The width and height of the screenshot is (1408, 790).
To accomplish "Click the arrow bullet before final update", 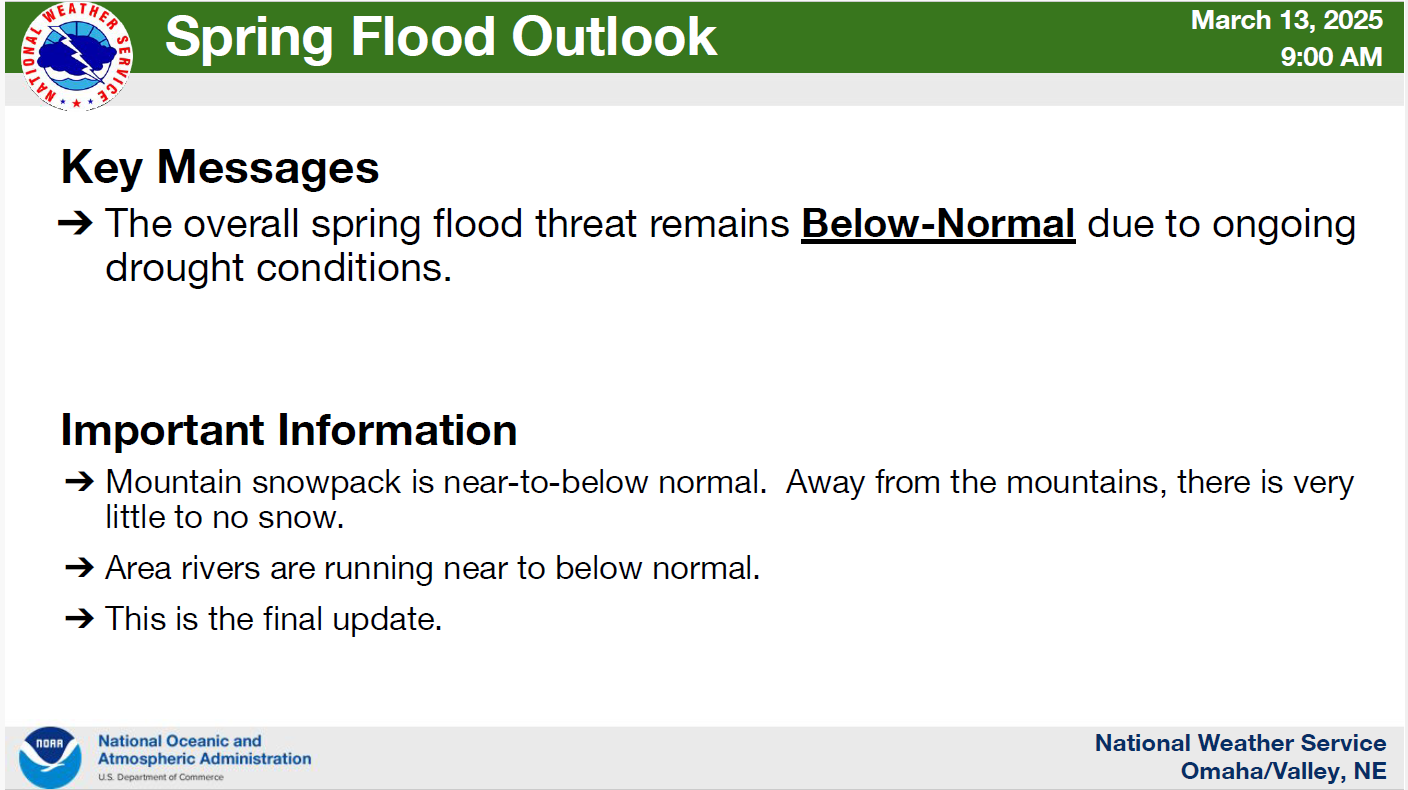I will pyautogui.click(x=79, y=619).
